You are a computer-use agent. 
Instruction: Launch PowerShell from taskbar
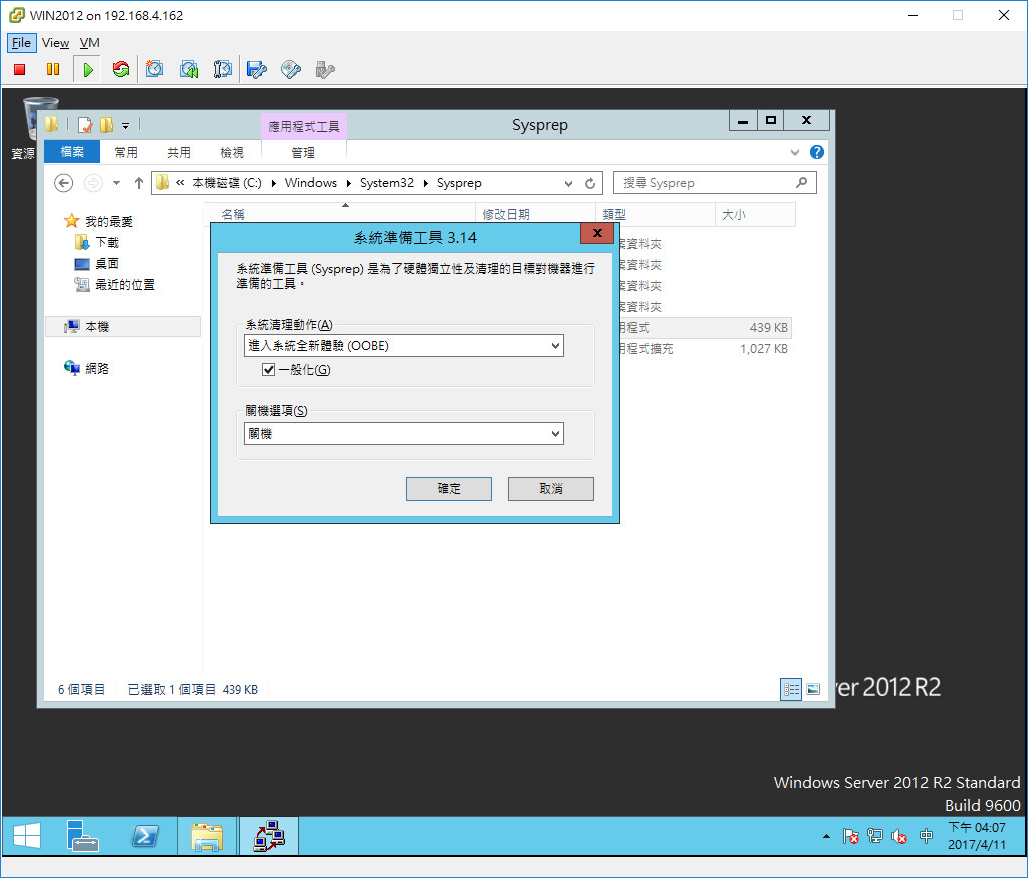144,836
